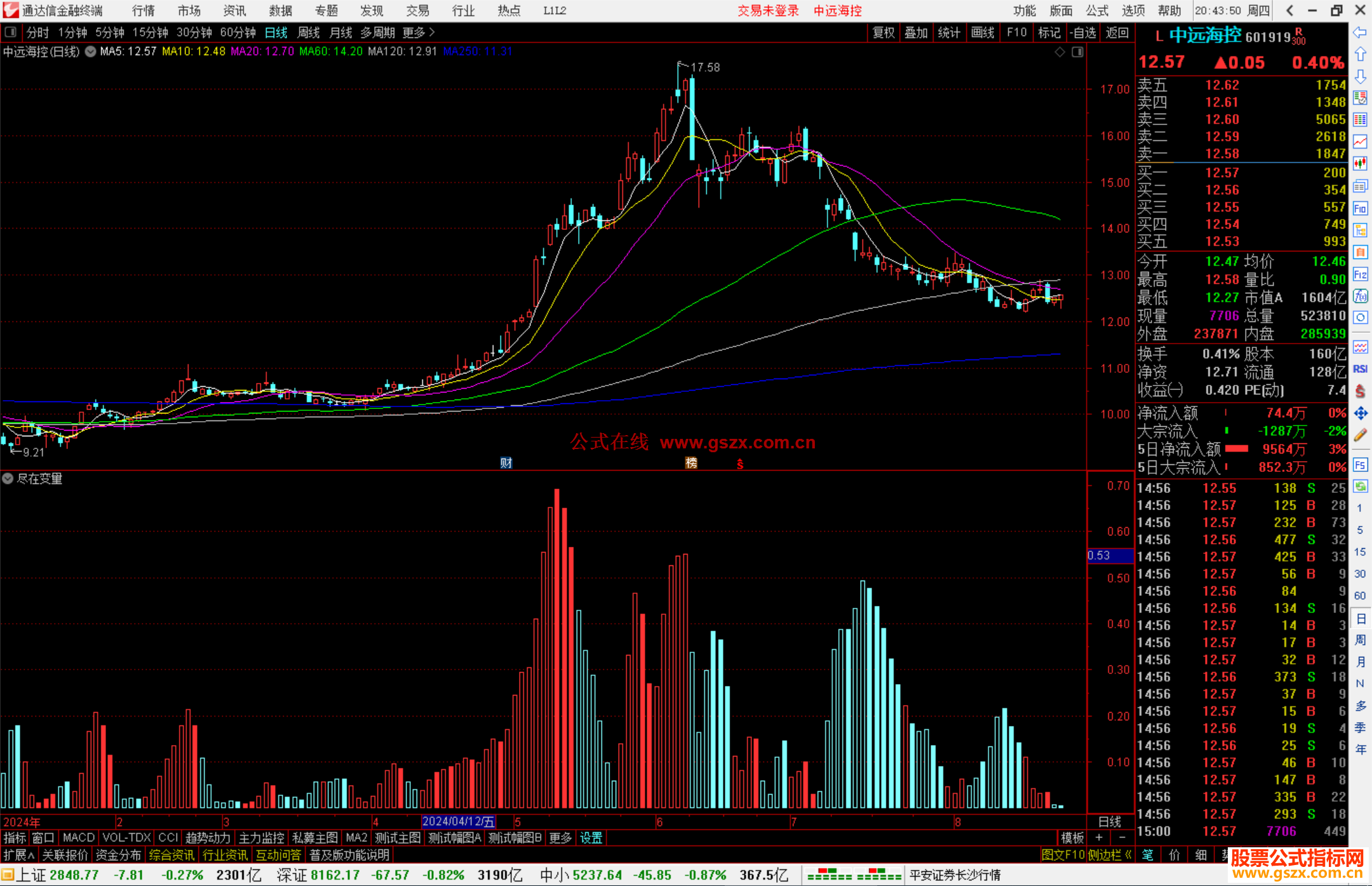The width and height of the screenshot is (1372, 886).
Task: Click the line trend chart sidebar icon
Action: pyautogui.click(x=1360, y=142)
